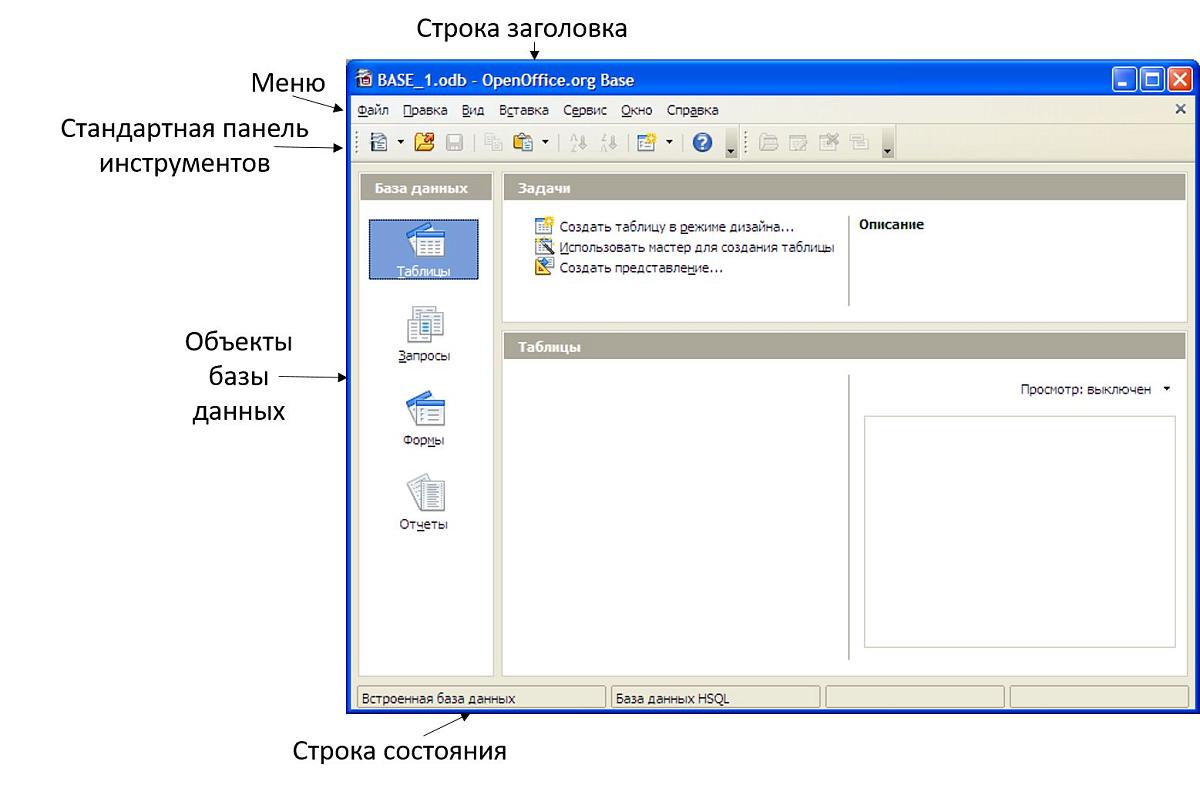Click the New form toolbar icon
Image resolution: width=1200 pixels, height=785 pixels.
pos(646,143)
